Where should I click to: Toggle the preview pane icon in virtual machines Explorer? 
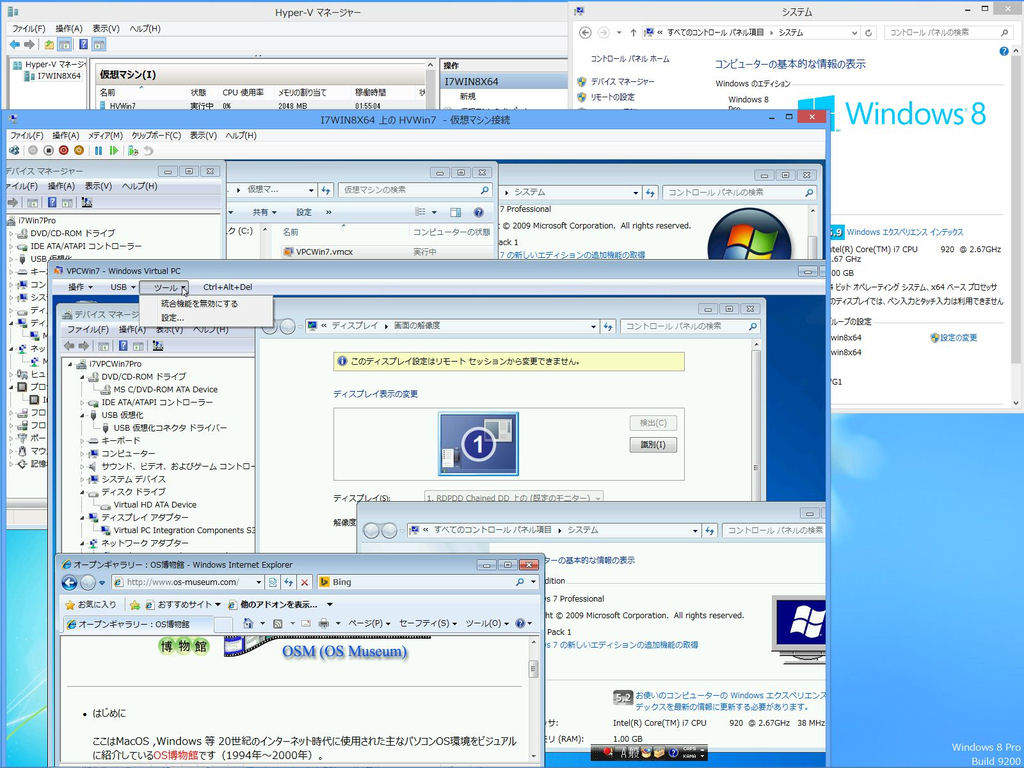tap(456, 212)
